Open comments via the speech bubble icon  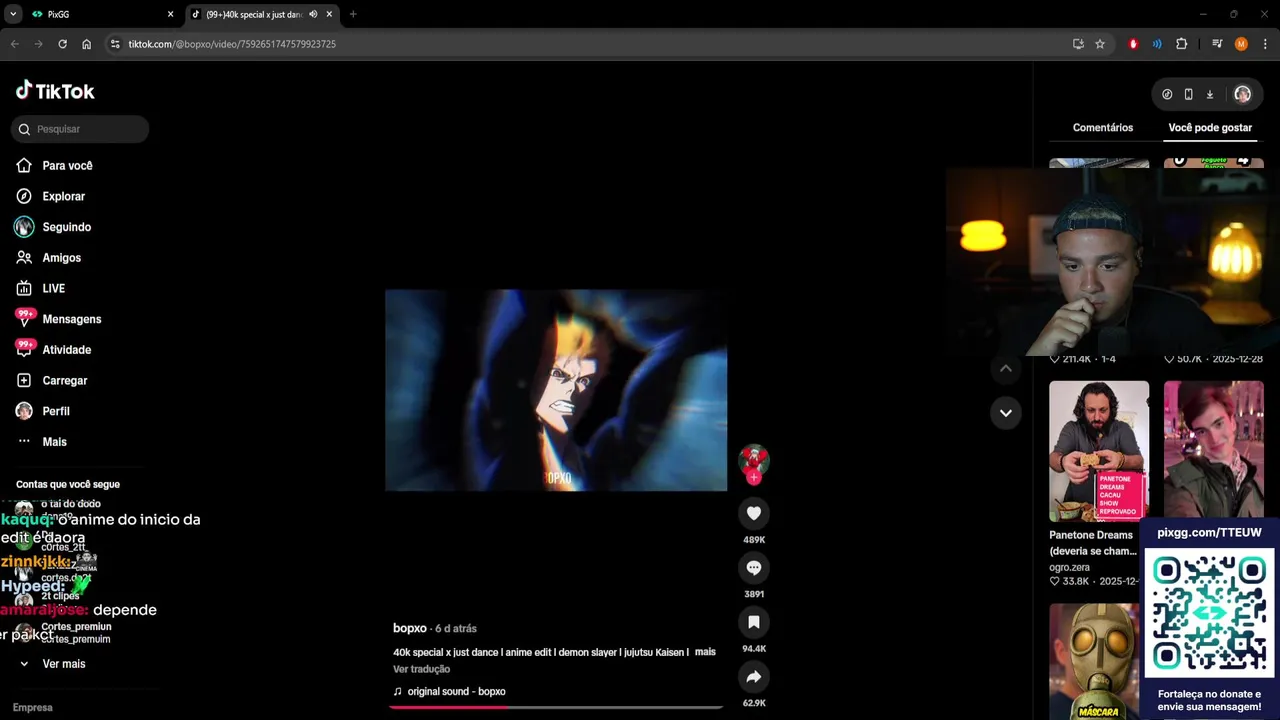754,568
